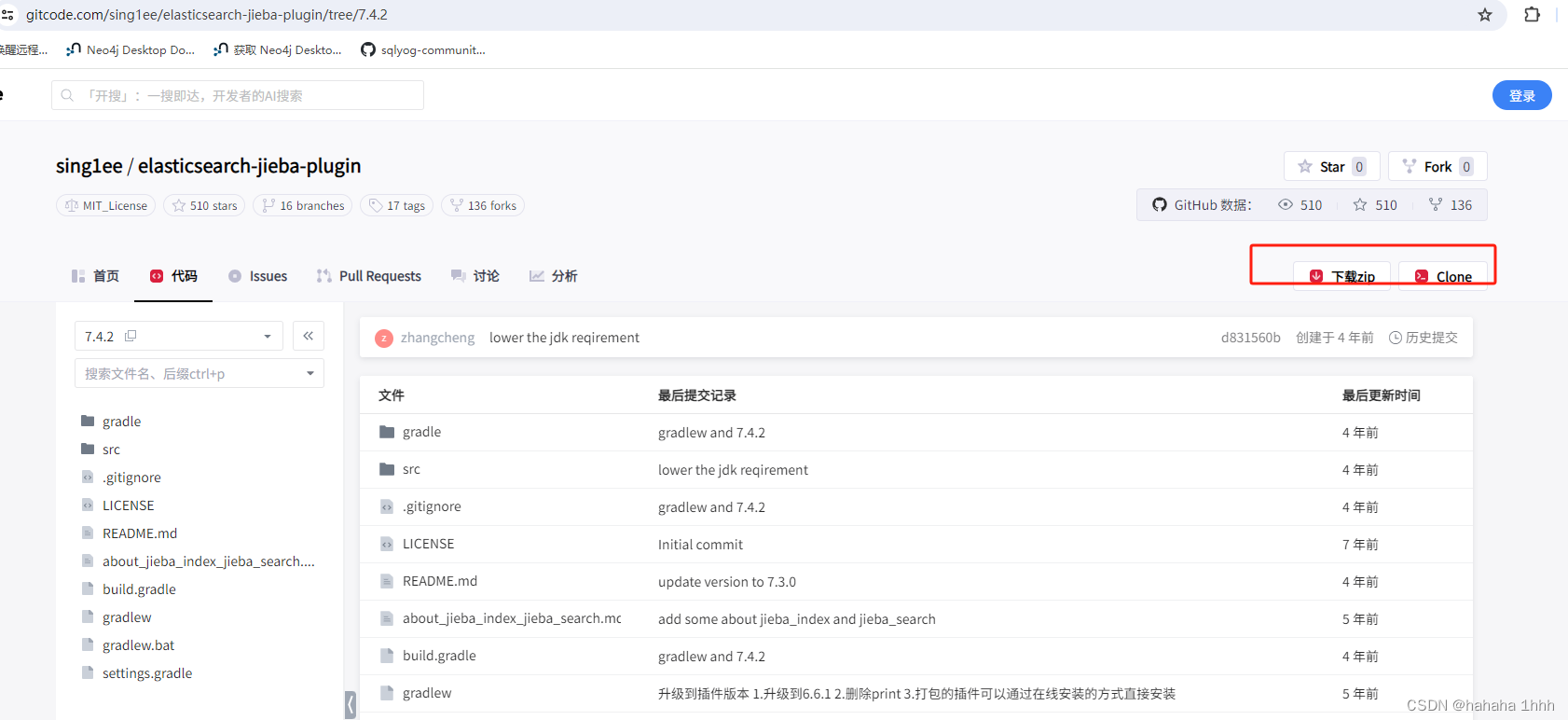Image resolution: width=1568 pixels, height=720 pixels.
Task: Open the 510 stars badge
Action: pos(204,205)
